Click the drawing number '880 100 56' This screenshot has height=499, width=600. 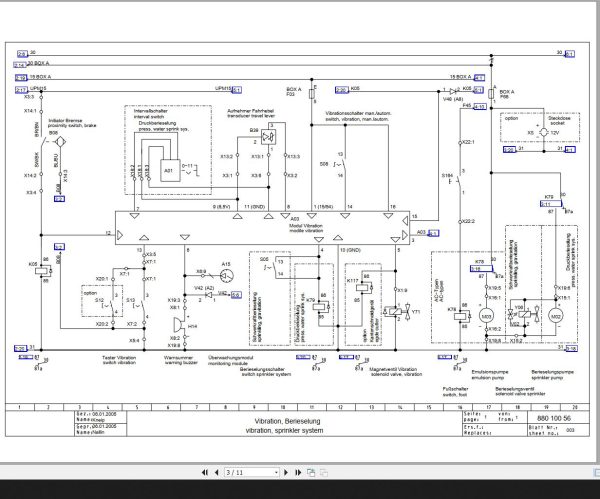pyautogui.click(x=554, y=418)
